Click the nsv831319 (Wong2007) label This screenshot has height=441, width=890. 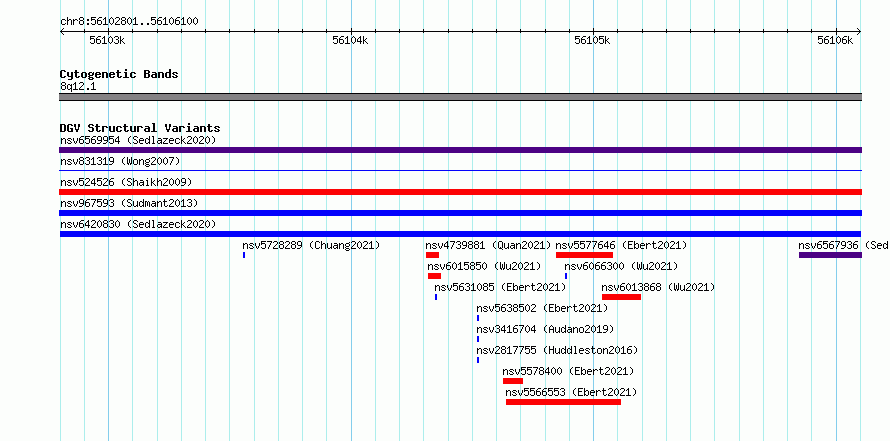(x=120, y=161)
